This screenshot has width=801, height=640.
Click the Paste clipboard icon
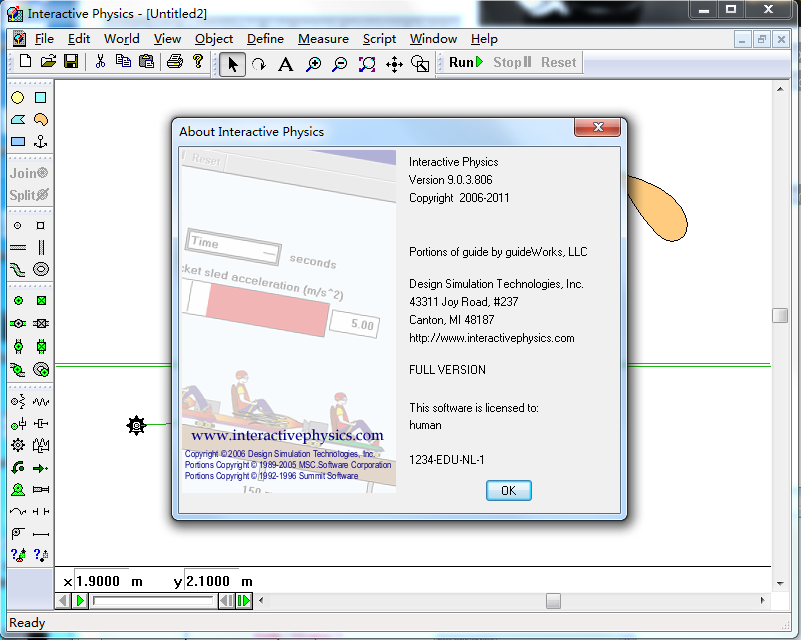[146, 62]
